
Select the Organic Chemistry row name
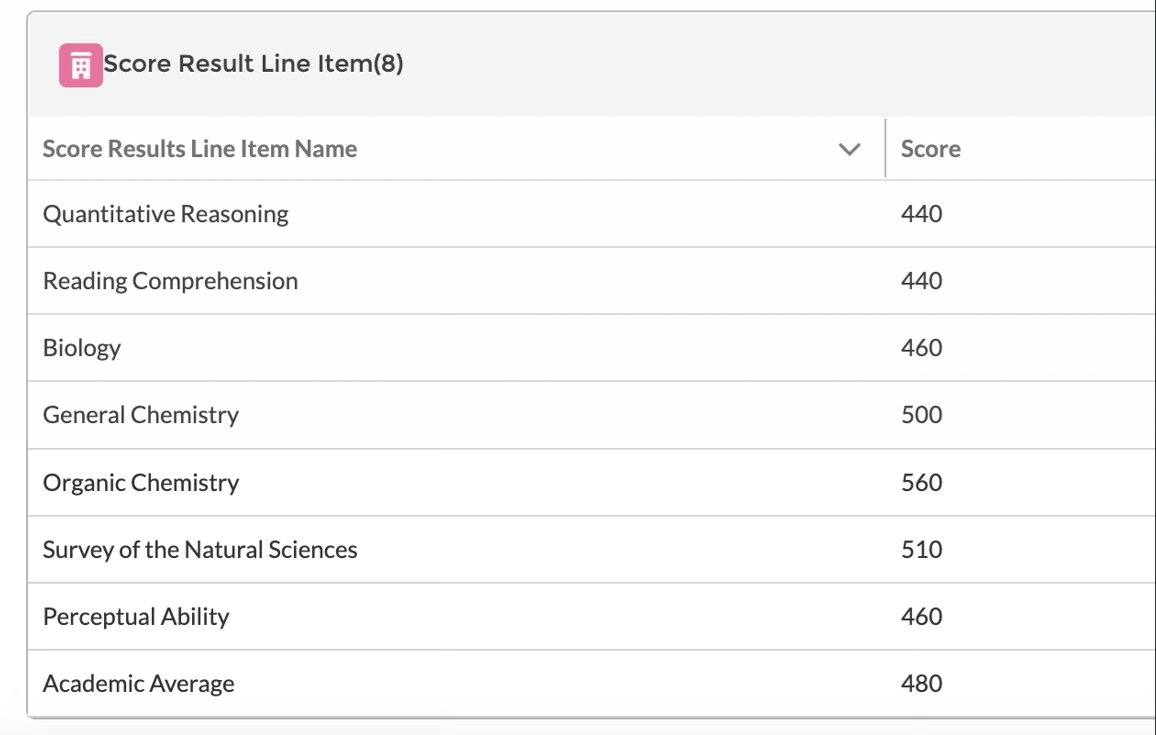click(x=141, y=483)
